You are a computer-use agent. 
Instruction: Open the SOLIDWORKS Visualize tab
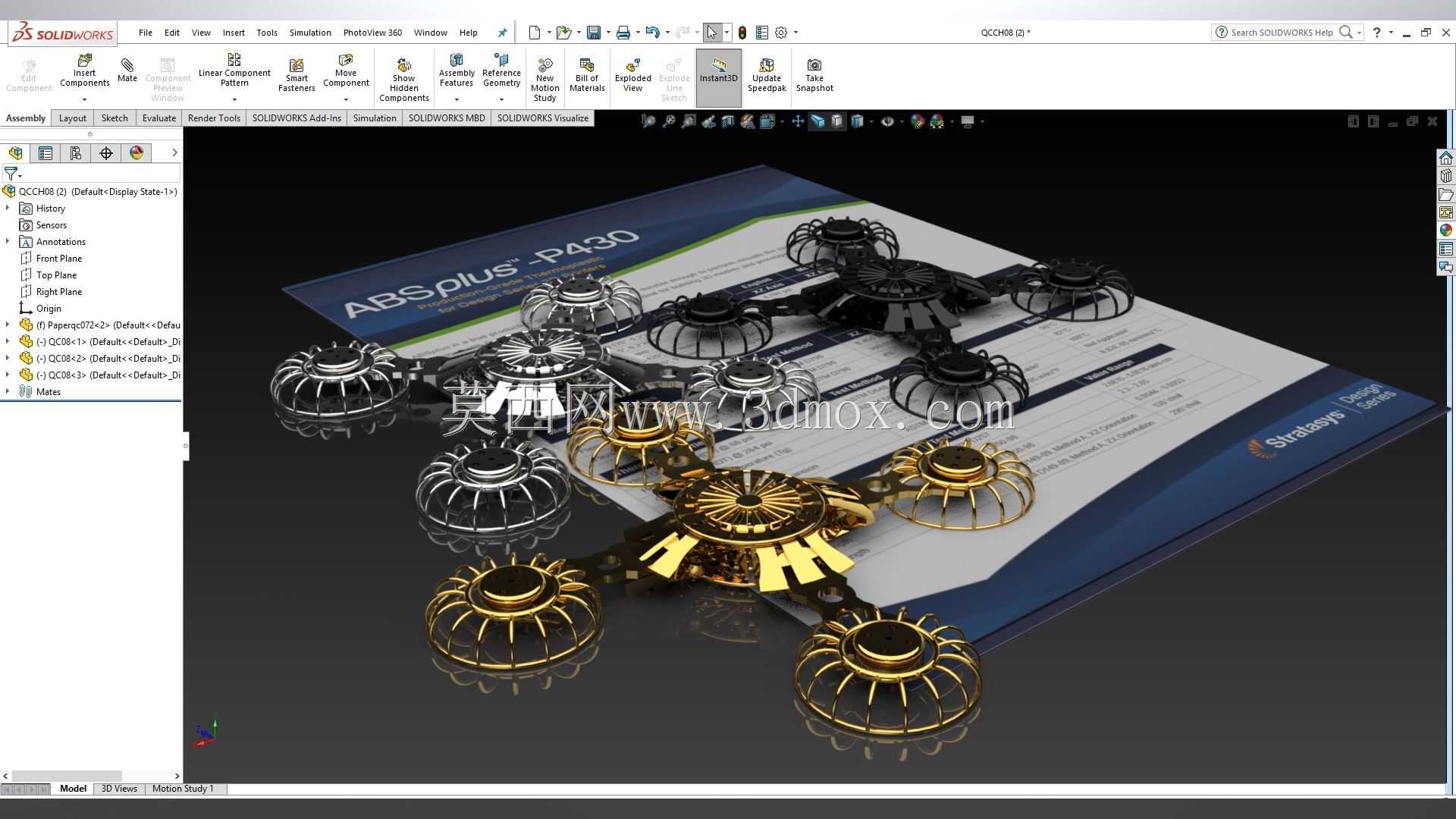click(543, 118)
